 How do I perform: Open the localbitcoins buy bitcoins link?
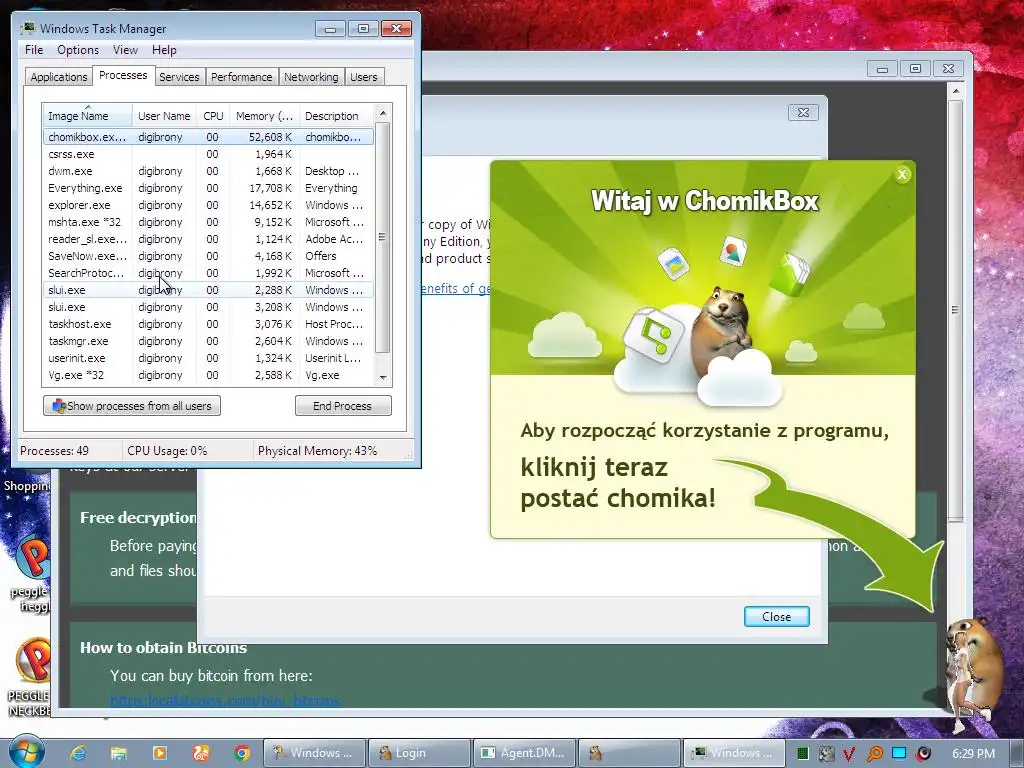click(x=225, y=701)
